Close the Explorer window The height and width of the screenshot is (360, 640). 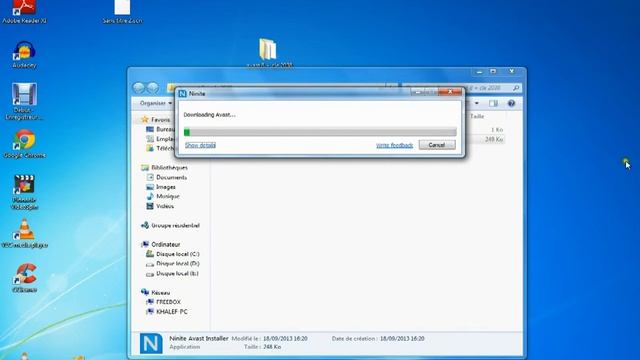[511, 72]
